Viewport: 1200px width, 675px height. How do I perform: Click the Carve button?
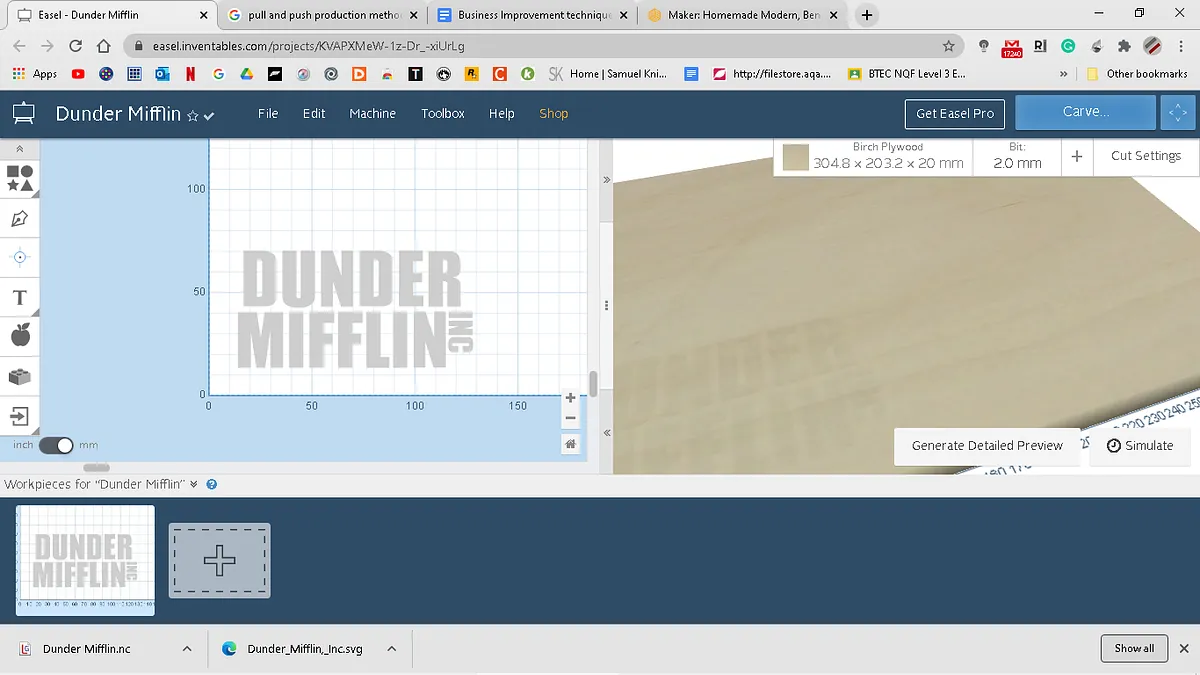(x=1086, y=112)
